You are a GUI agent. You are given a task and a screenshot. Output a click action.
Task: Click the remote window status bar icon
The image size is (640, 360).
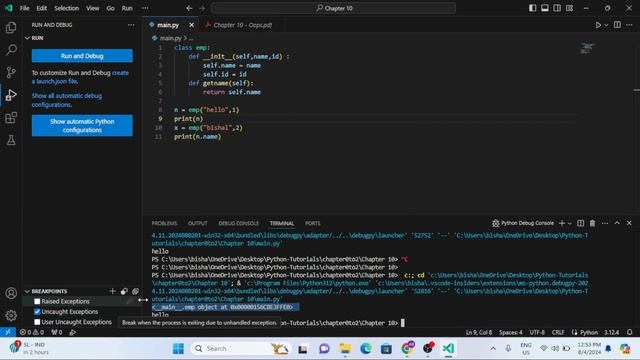coord(8,332)
